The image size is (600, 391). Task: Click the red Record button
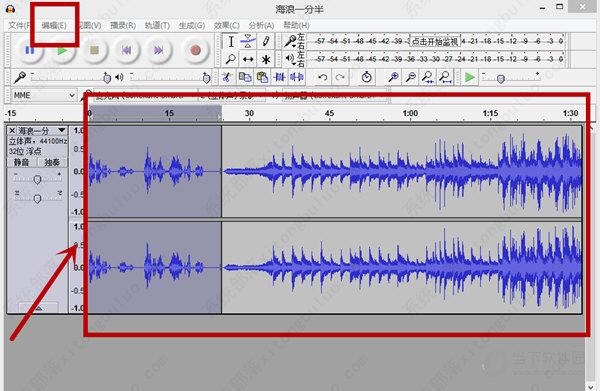[196, 50]
